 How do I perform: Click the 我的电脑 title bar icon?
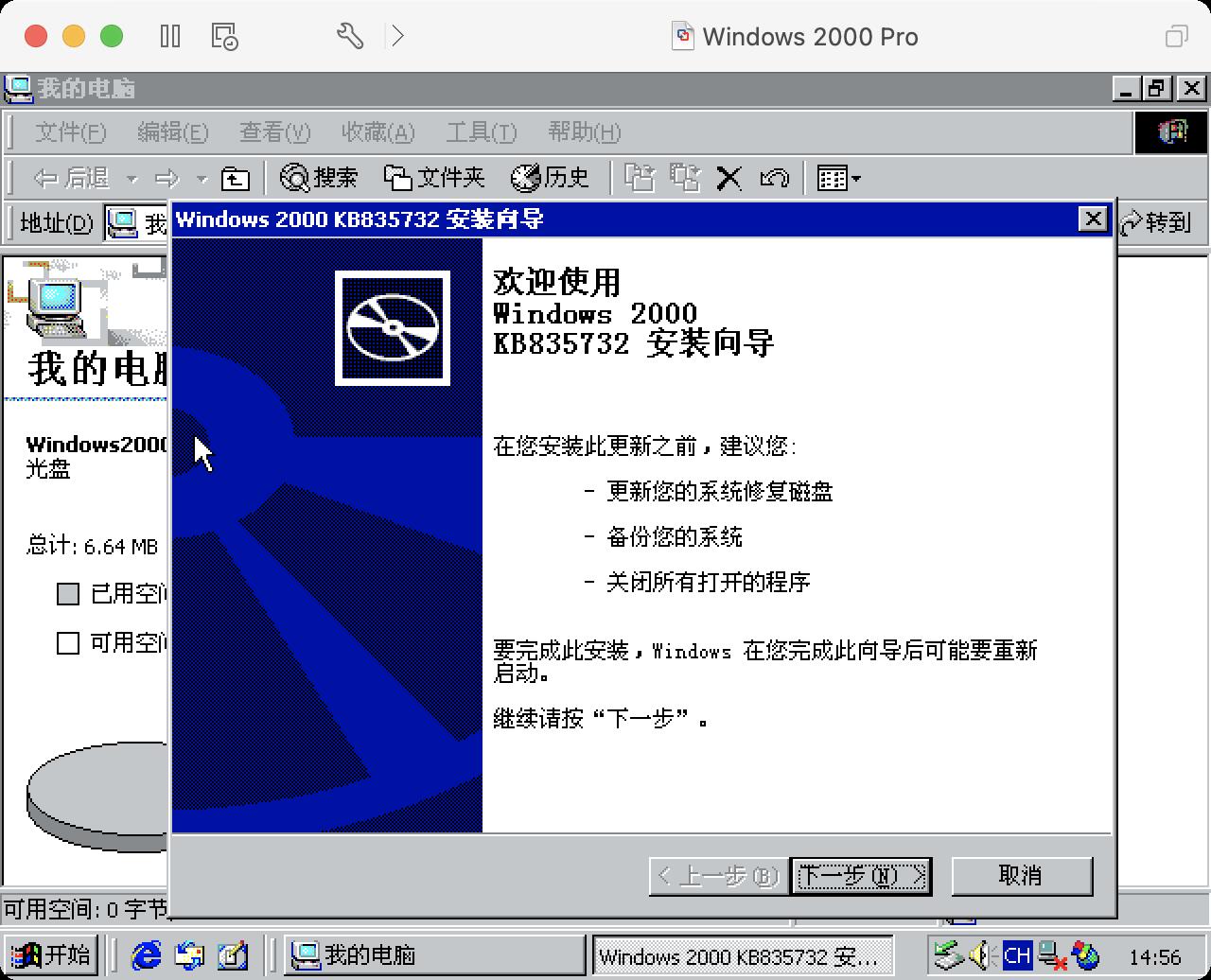tap(19, 89)
